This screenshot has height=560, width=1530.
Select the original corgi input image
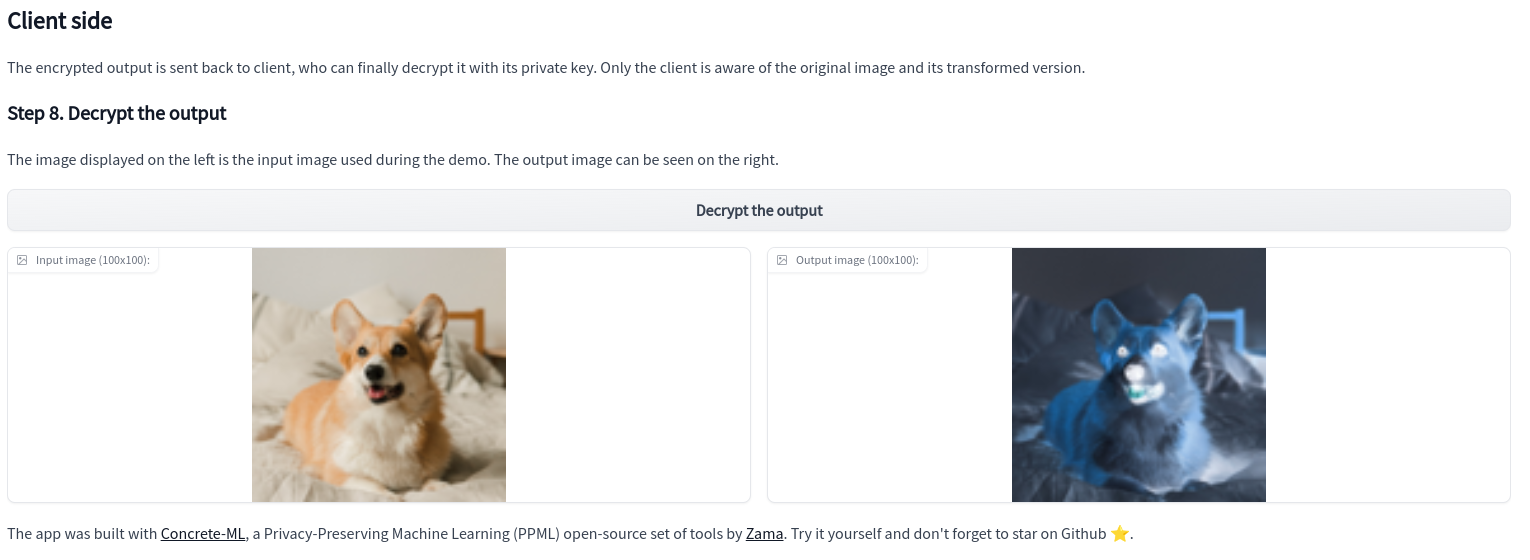point(379,375)
